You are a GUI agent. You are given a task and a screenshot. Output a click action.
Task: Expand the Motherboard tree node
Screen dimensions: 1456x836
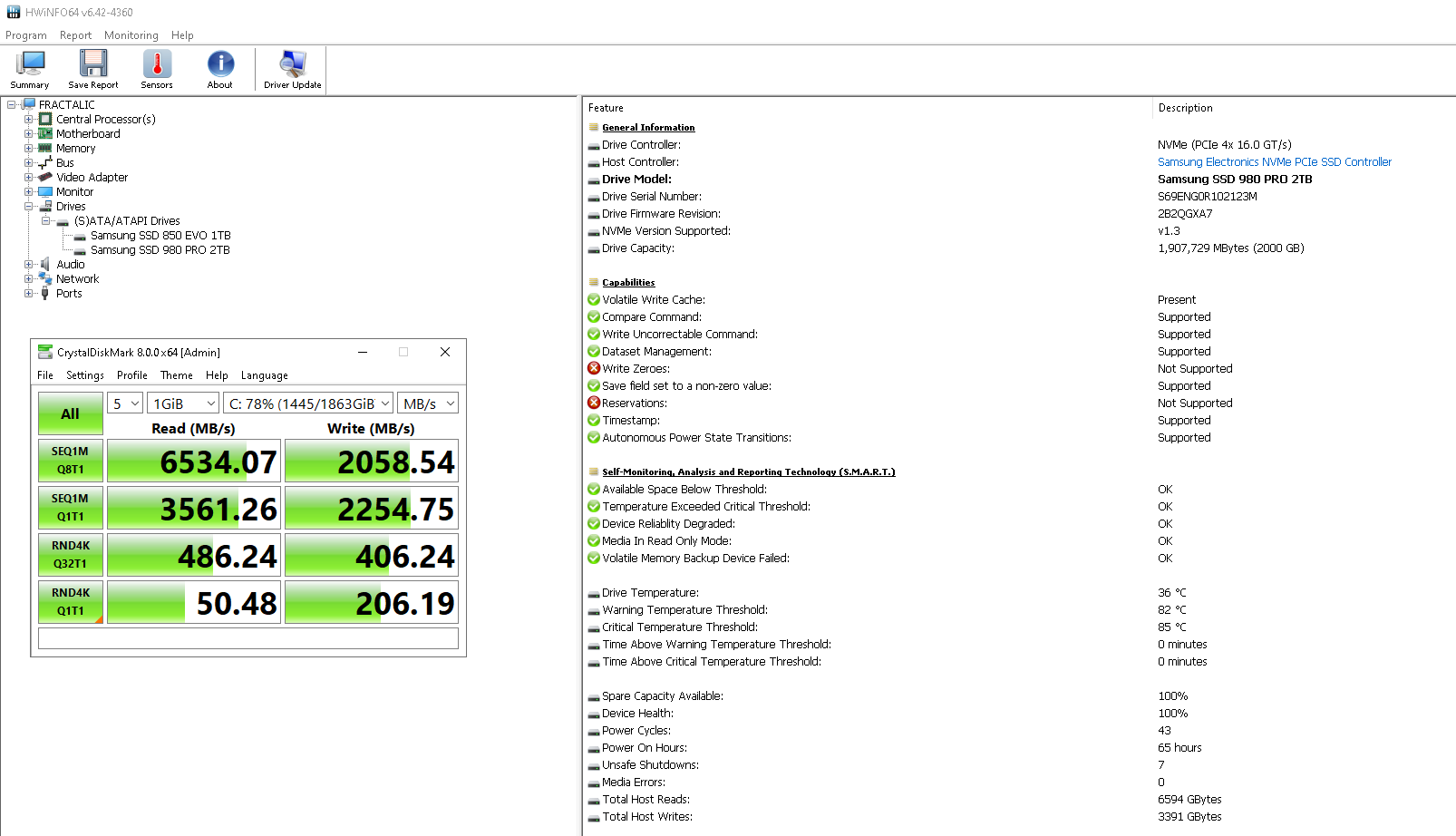(x=28, y=133)
